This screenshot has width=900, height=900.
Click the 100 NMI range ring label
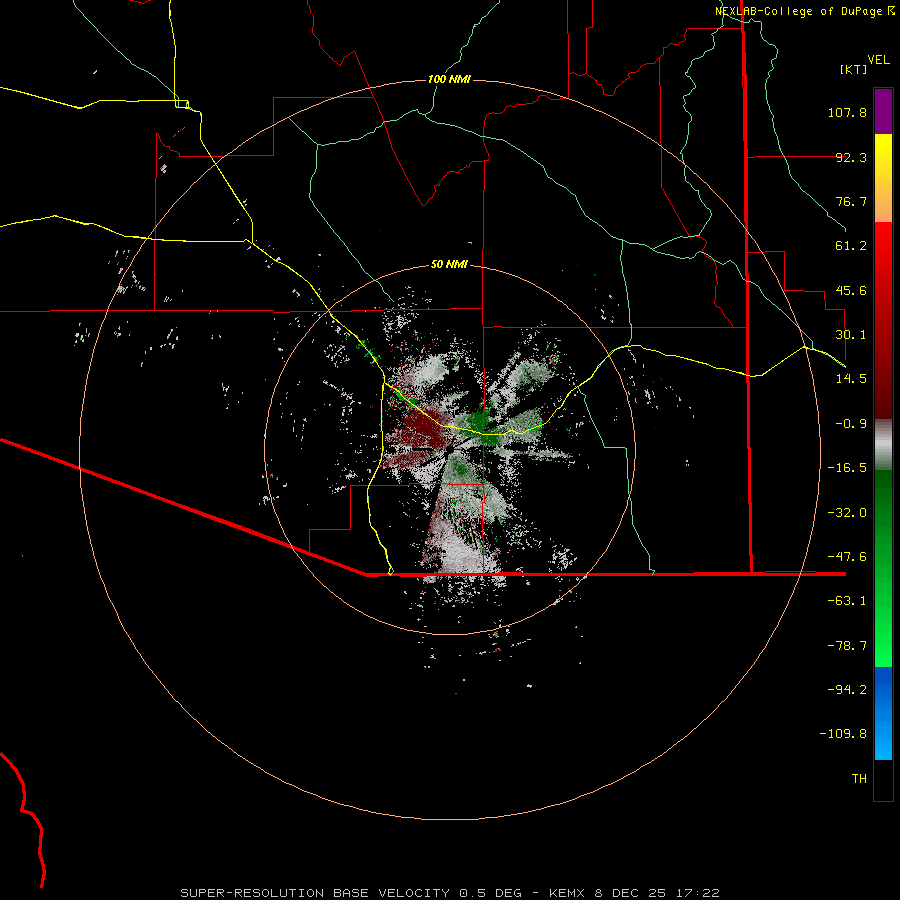449,79
